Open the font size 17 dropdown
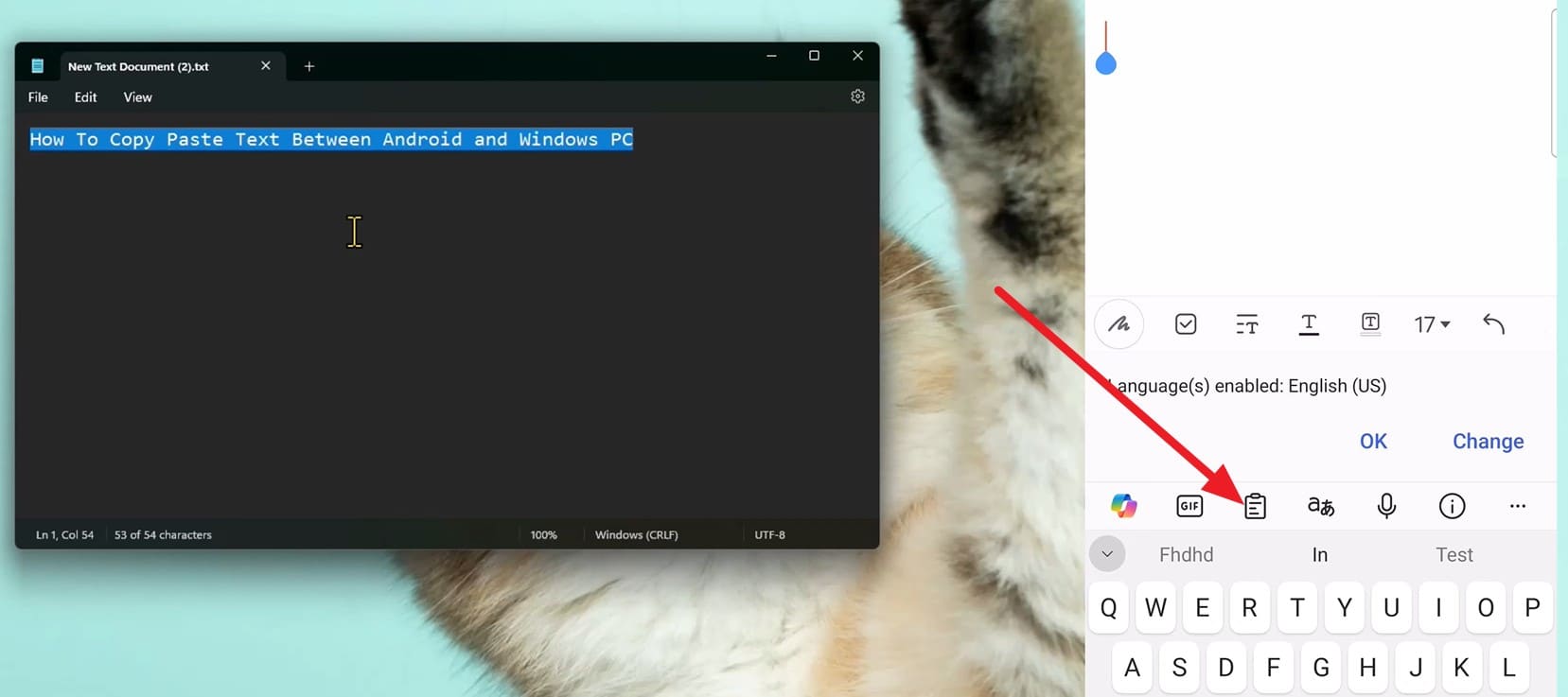The height and width of the screenshot is (697, 1568). [x=1432, y=324]
